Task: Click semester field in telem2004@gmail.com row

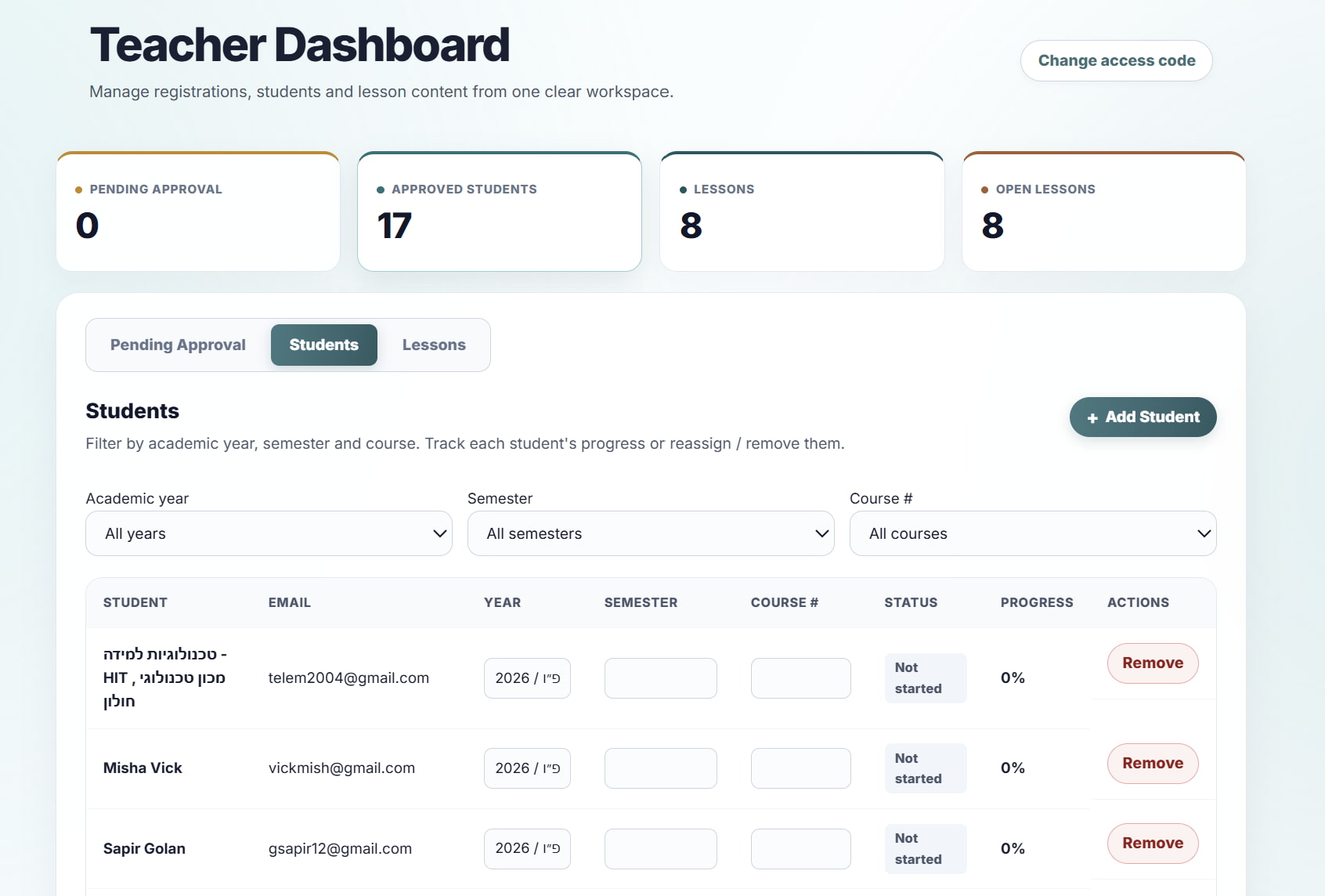Action: pyautogui.click(x=660, y=678)
